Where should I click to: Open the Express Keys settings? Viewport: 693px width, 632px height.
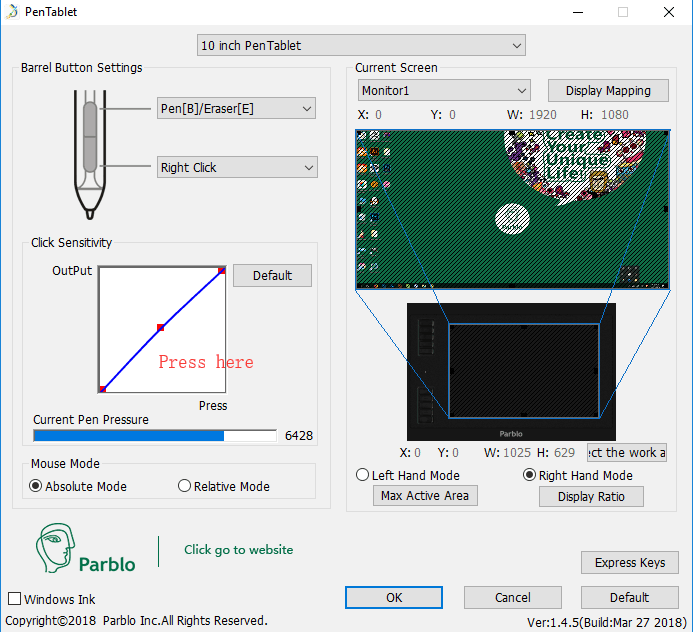click(x=630, y=562)
